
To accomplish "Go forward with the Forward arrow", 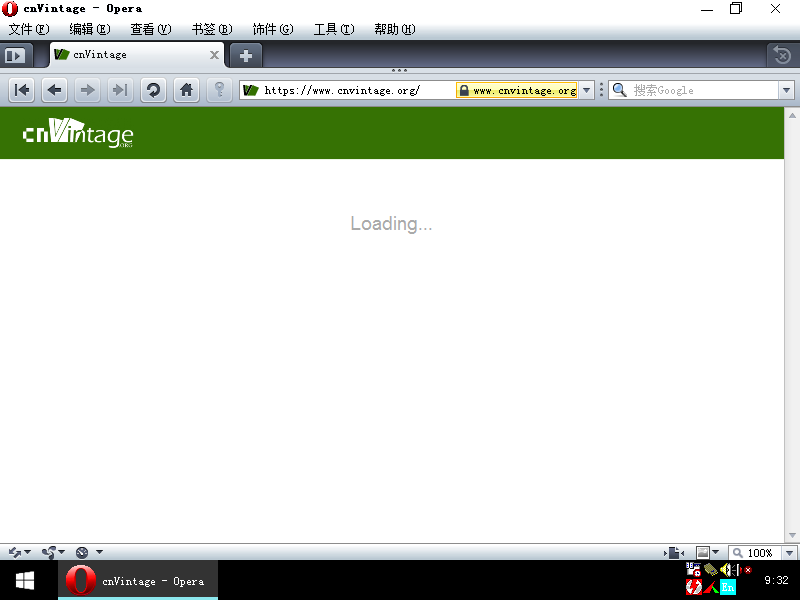I will (x=87, y=90).
